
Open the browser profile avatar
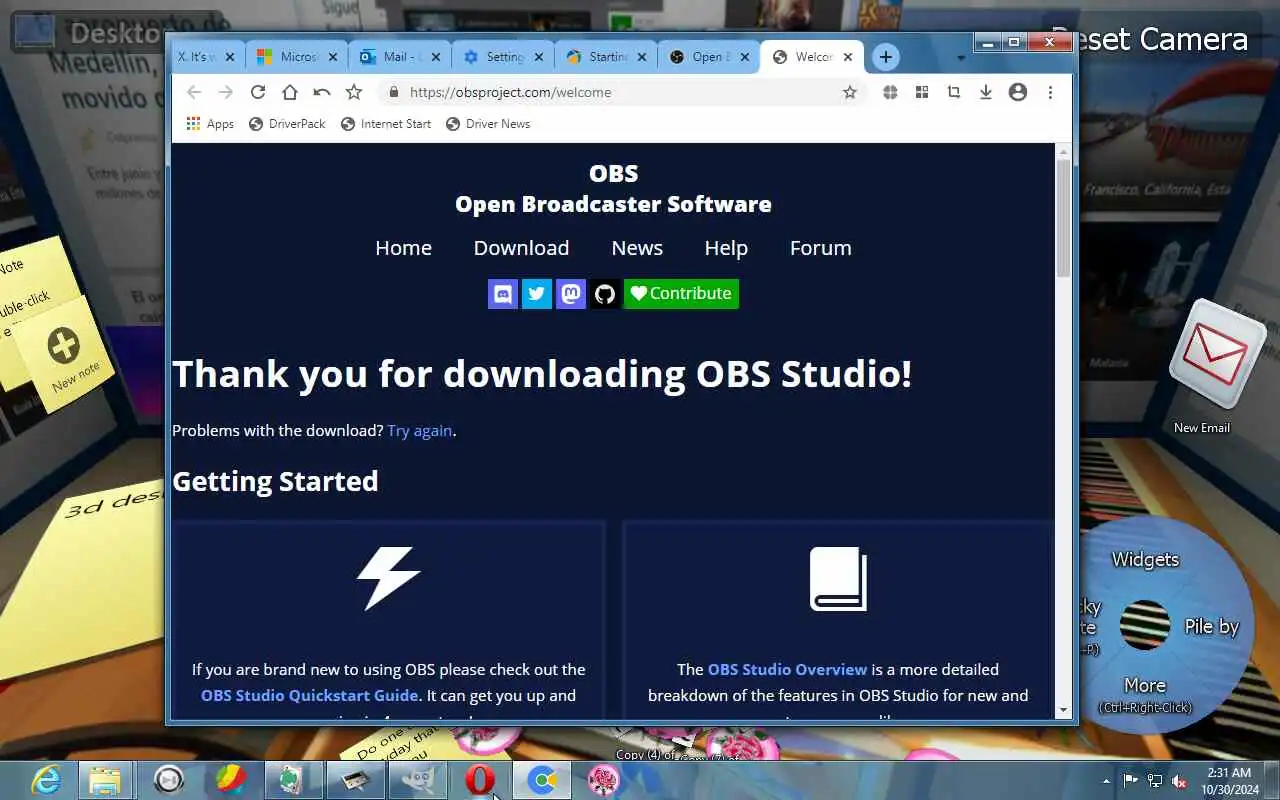tap(1018, 92)
